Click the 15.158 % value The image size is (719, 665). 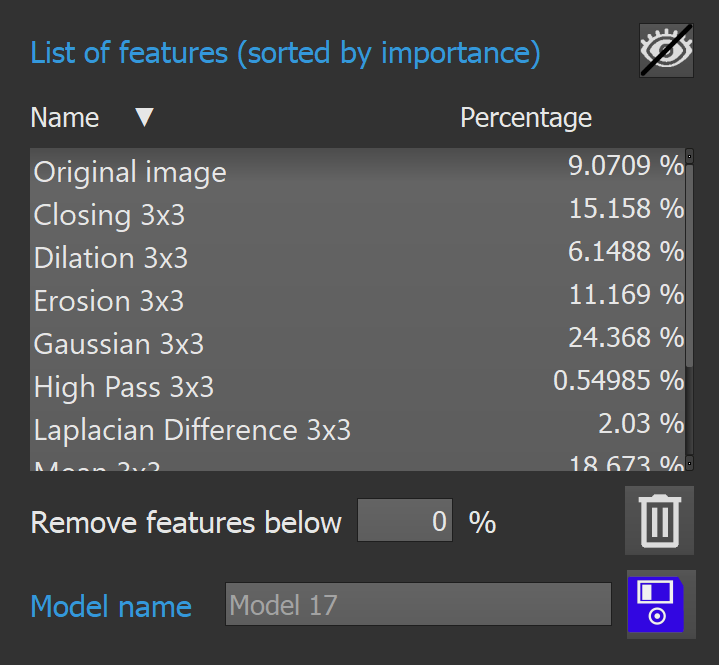[x=626, y=209]
